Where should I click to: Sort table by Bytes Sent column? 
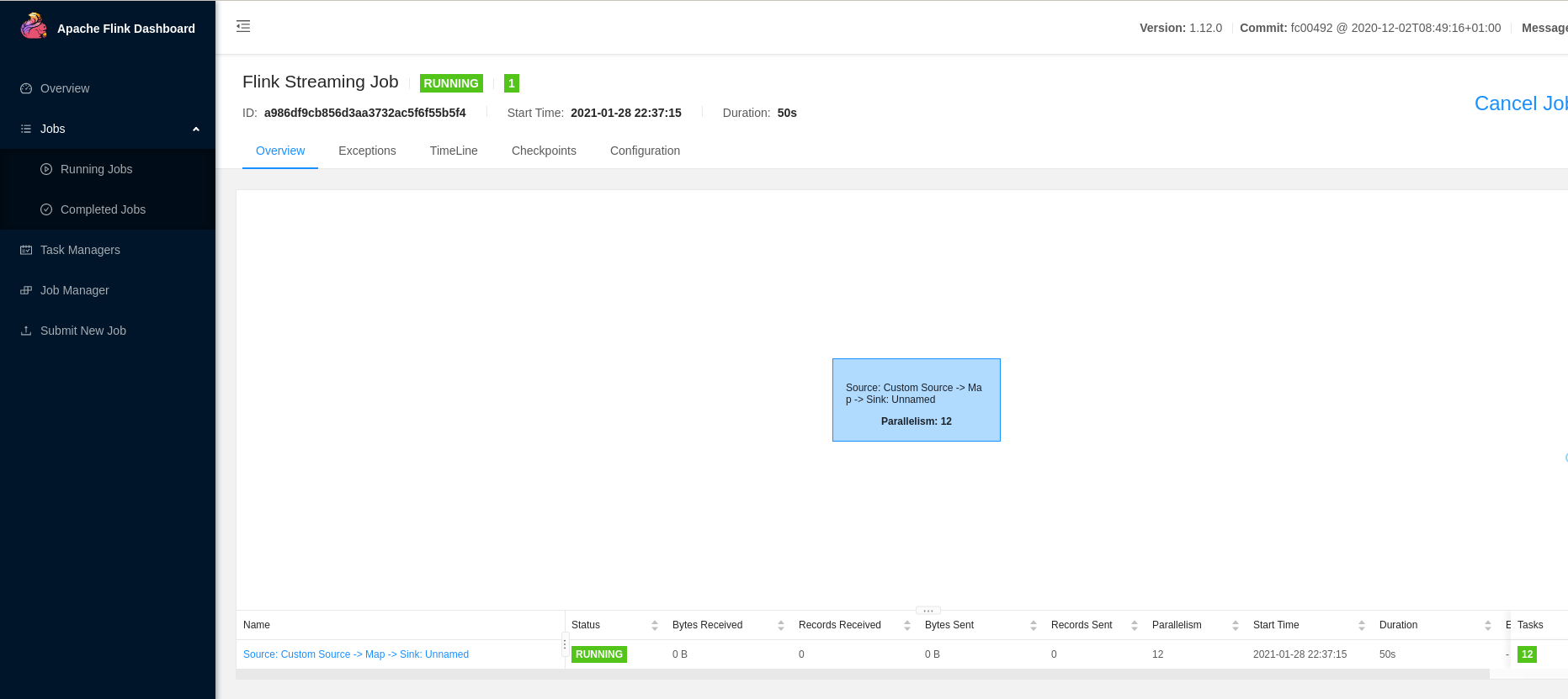1034,625
